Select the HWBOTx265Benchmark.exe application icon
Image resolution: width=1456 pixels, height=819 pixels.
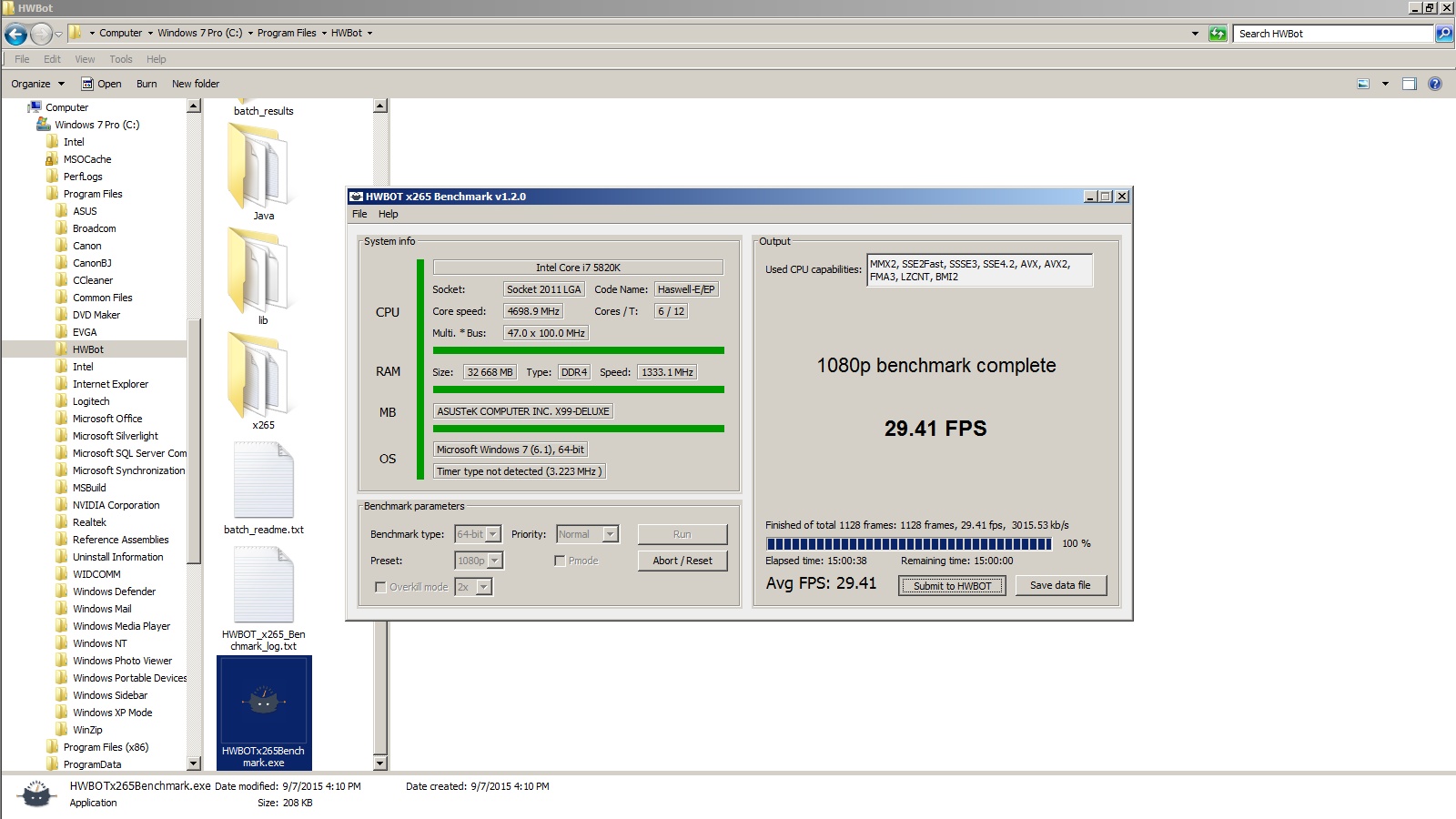click(264, 701)
